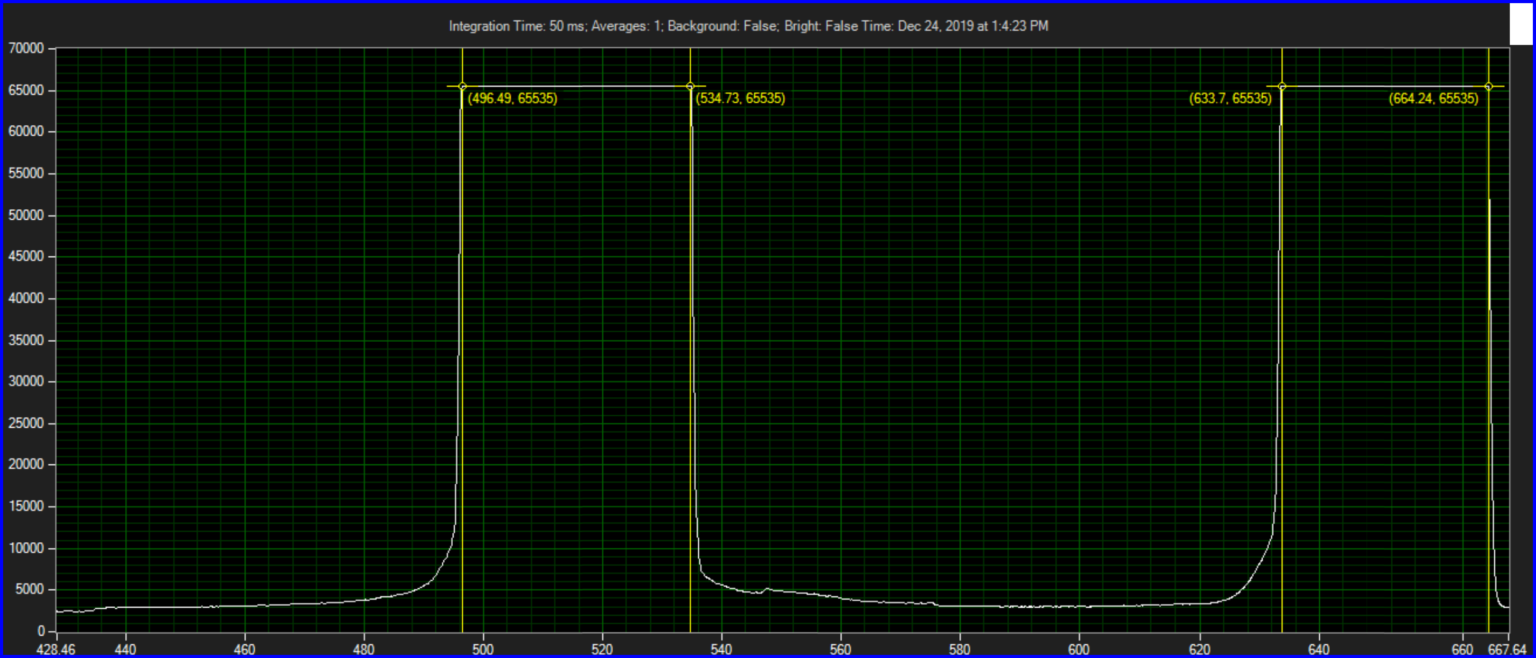Click the 70000 y-axis label
The width and height of the screenshot is (1536, 658).
(x=24, y=48)
